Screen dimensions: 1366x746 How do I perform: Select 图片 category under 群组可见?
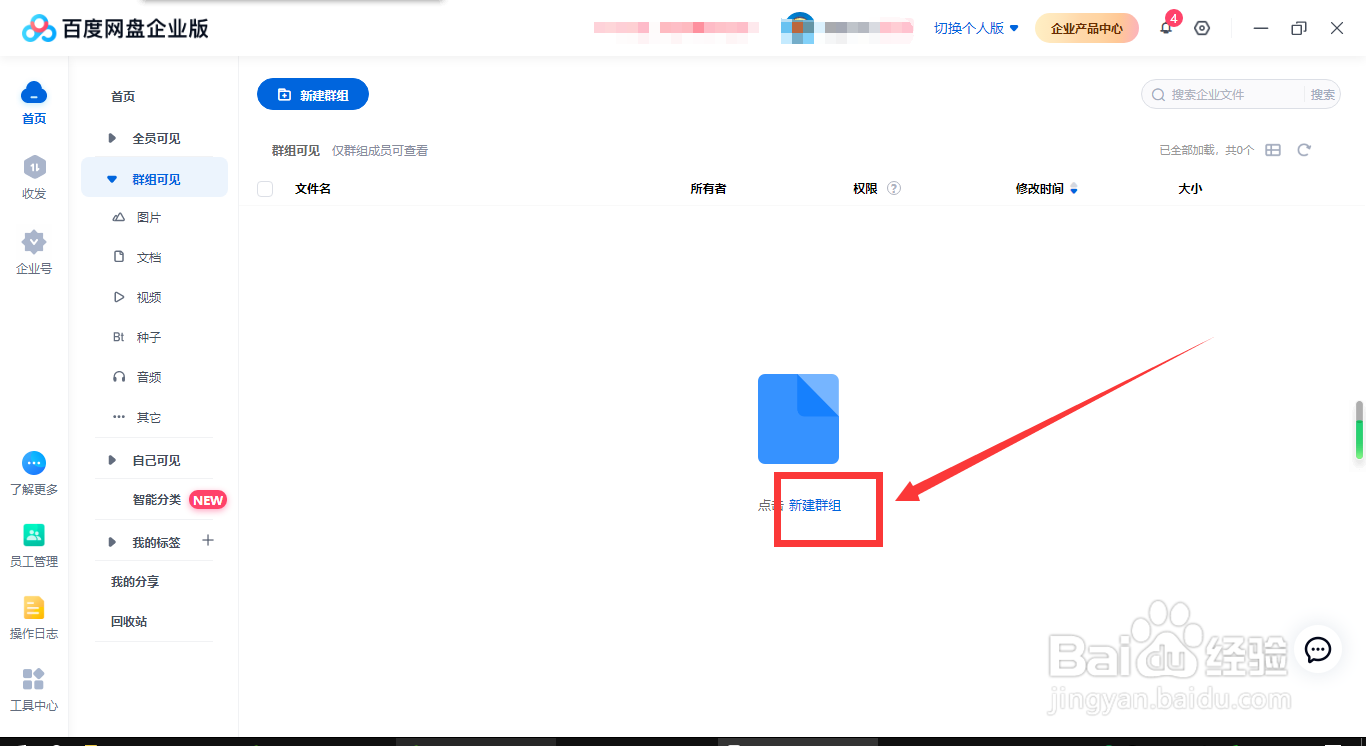(x=148, y=217)
